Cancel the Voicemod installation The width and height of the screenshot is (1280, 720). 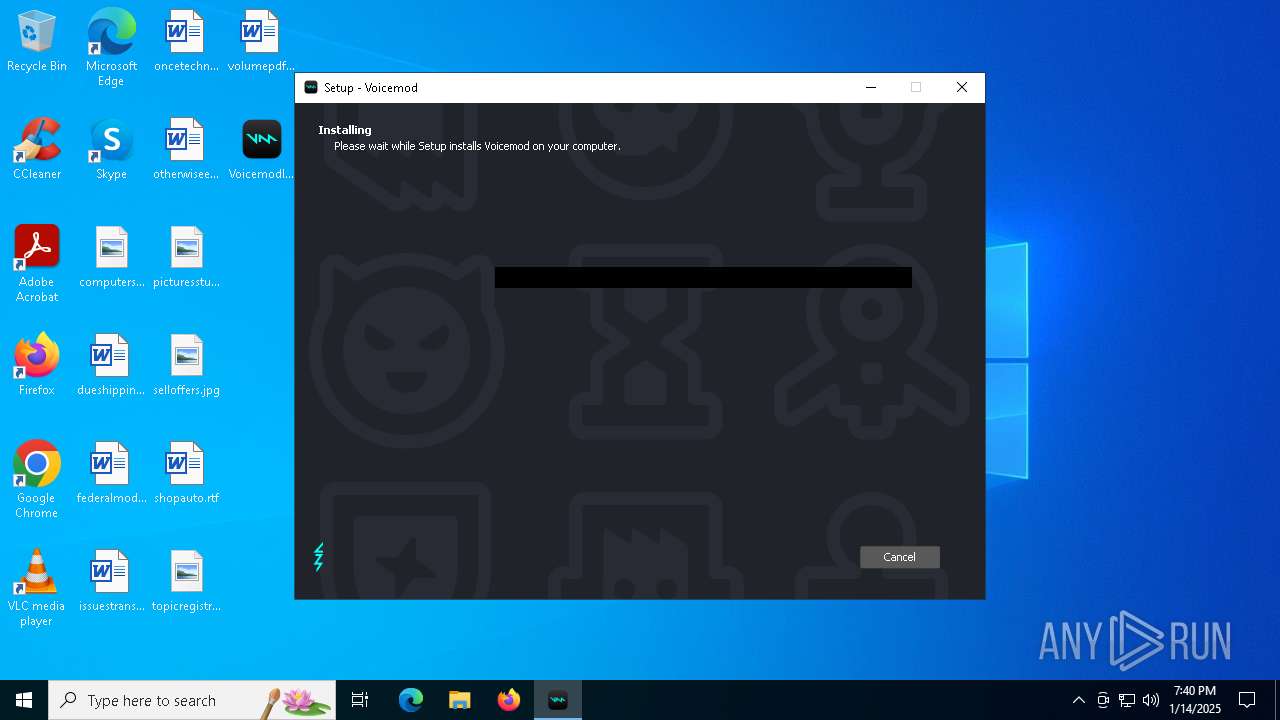(x=899, y=557)
